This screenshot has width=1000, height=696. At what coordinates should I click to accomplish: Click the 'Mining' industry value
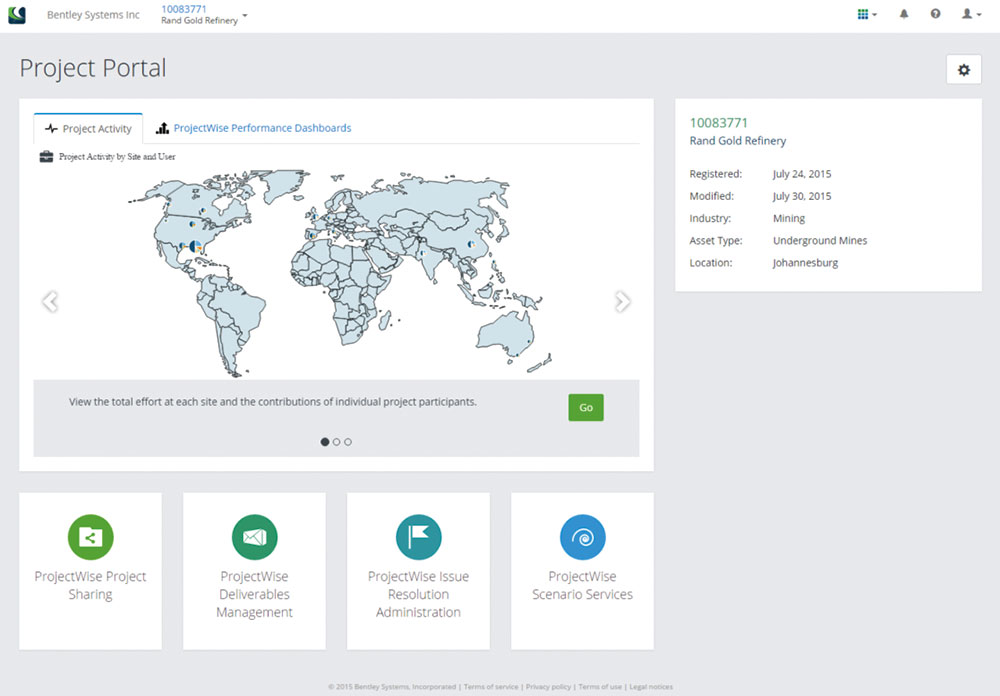[789, 218]
